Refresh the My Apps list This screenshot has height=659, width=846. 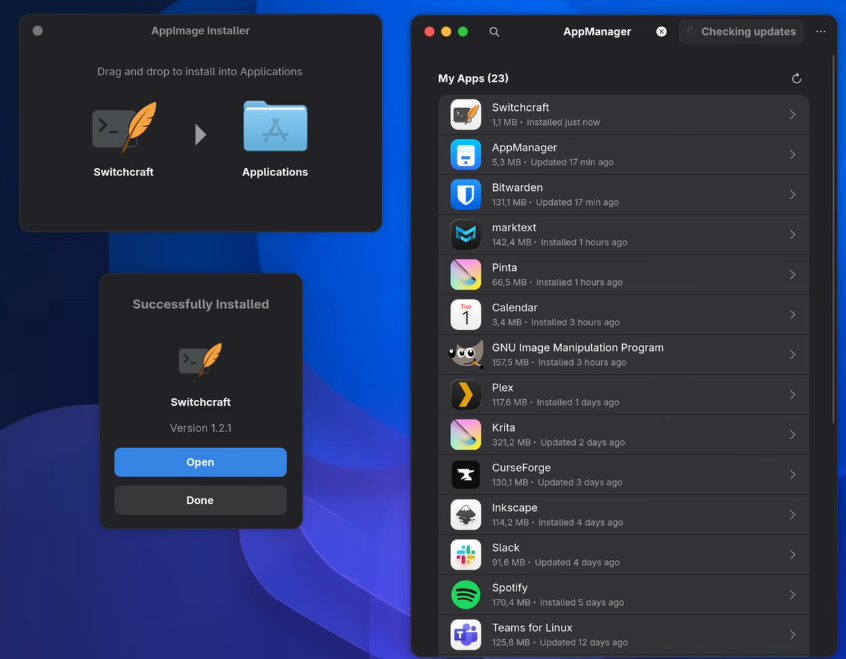[x=796, y=78]
